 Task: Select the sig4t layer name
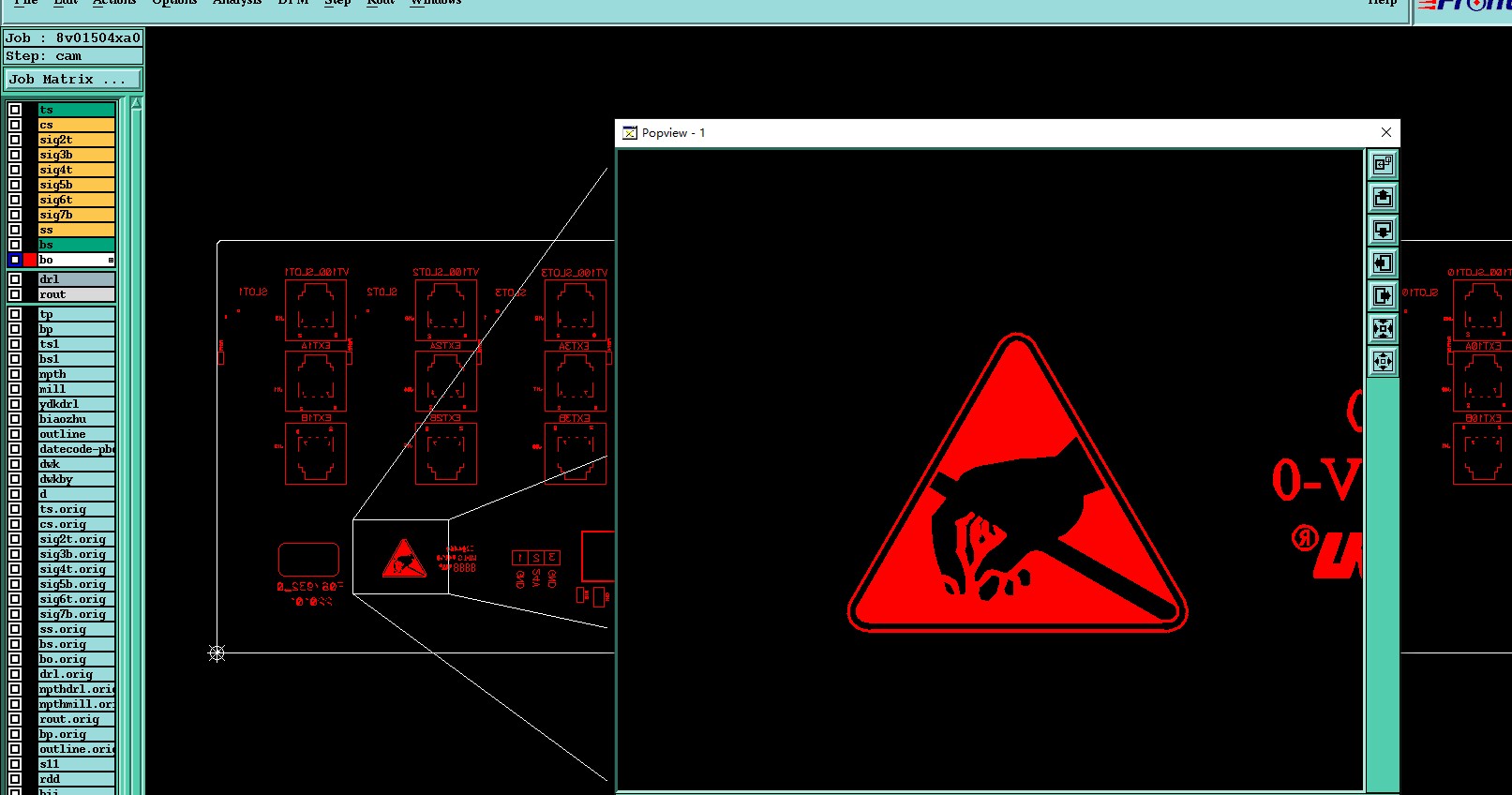pyautogui.click(x=76, y=170)
